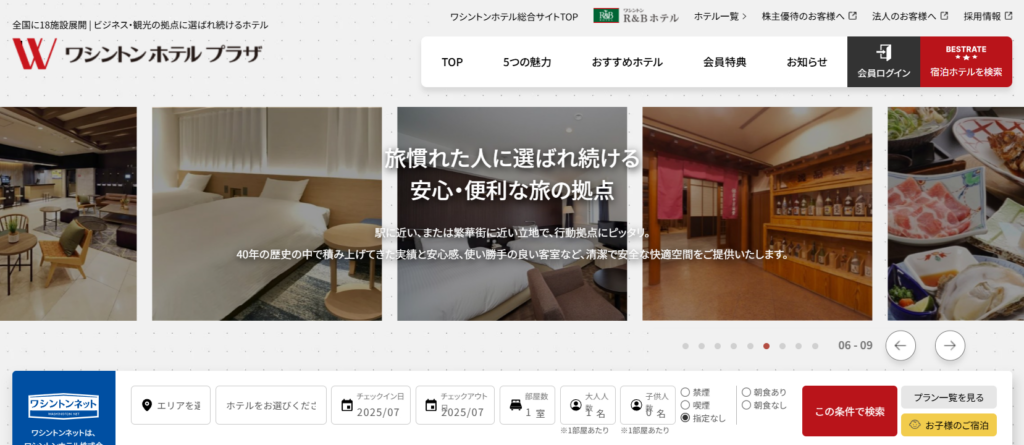Open the エリアを選ぶ area dropdown
Screen dimensions: 1024x445
tap(171, 405)
